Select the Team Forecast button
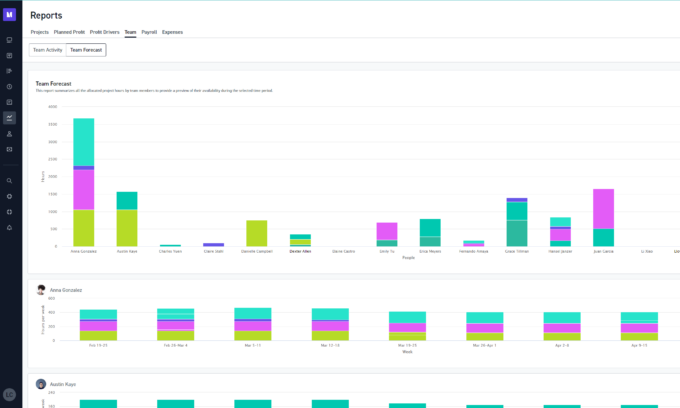Screen dimensions: 680x408 (86, 49)
